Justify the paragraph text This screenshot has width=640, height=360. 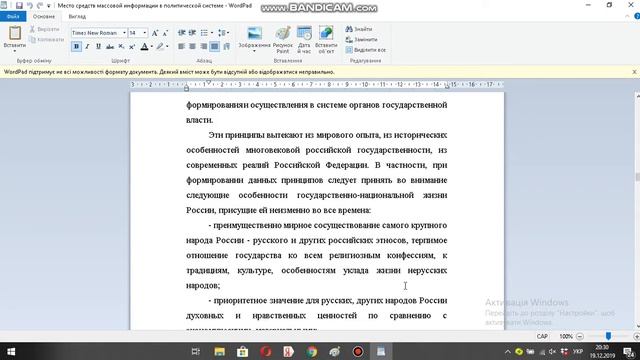[214, 47]
